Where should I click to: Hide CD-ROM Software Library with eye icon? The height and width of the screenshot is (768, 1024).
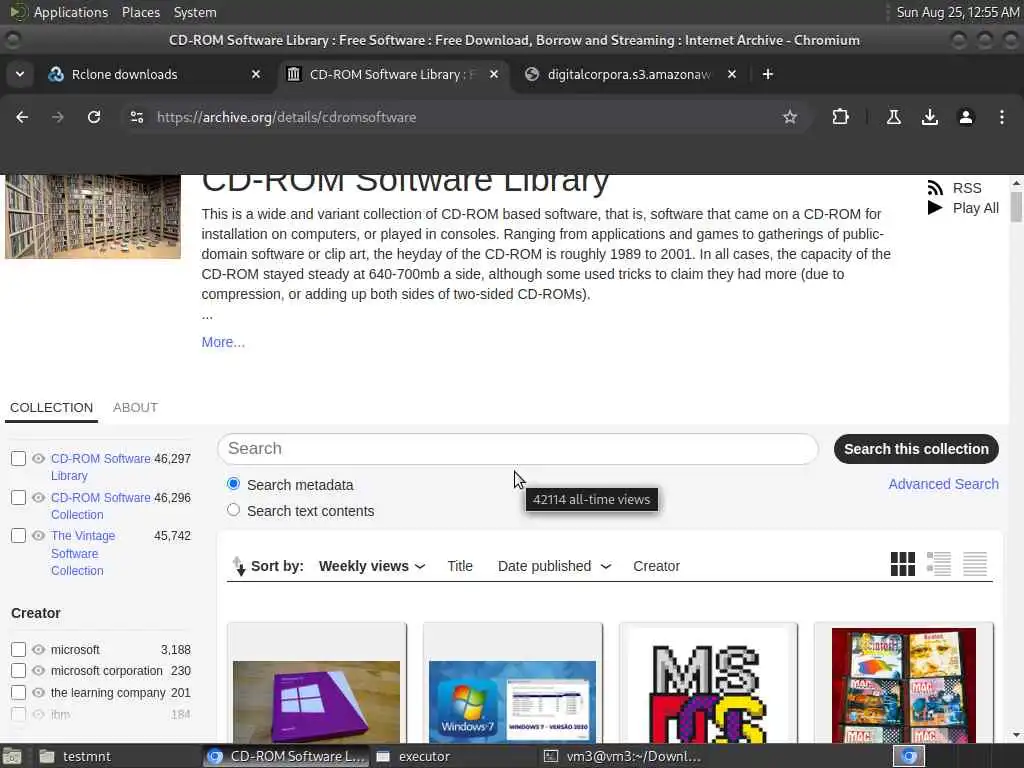pos(39,458)
